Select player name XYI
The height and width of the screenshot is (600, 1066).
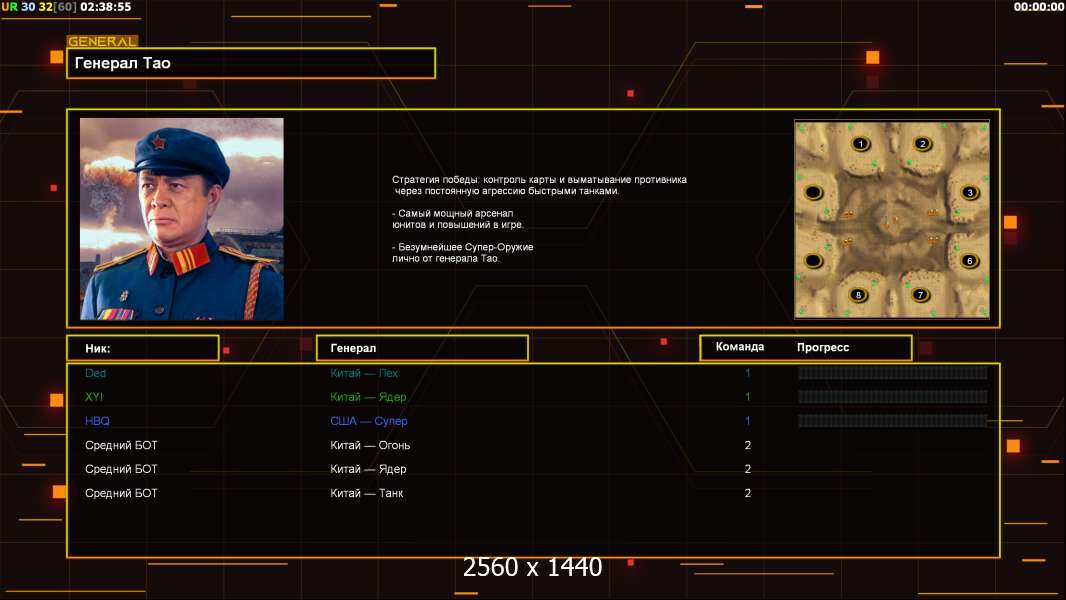94,397
